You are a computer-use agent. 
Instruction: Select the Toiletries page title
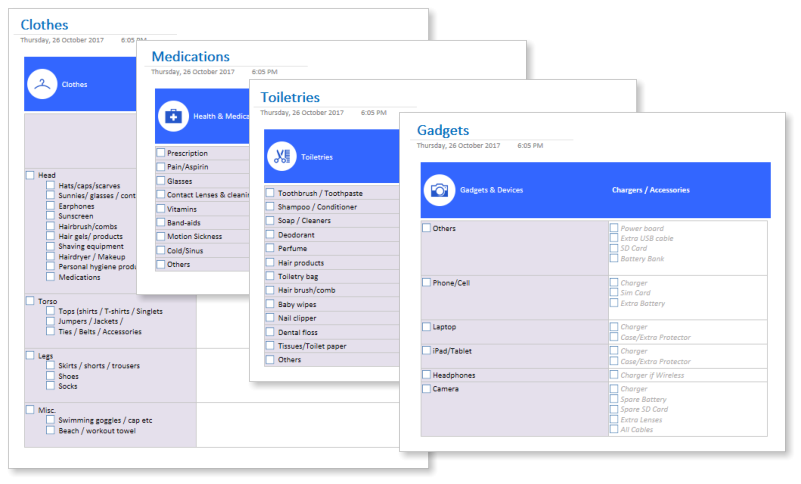(290, 97)
